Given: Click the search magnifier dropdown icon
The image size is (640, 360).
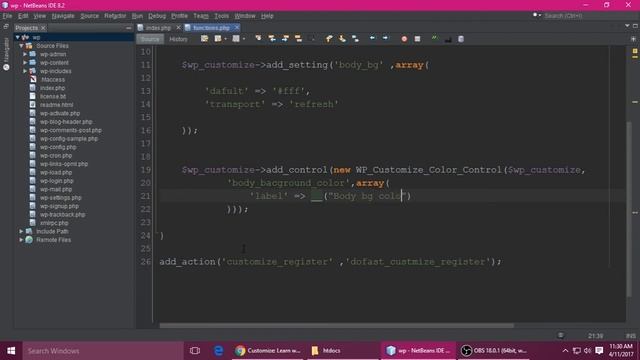Looking at the screenshot, I should (537, 15).
